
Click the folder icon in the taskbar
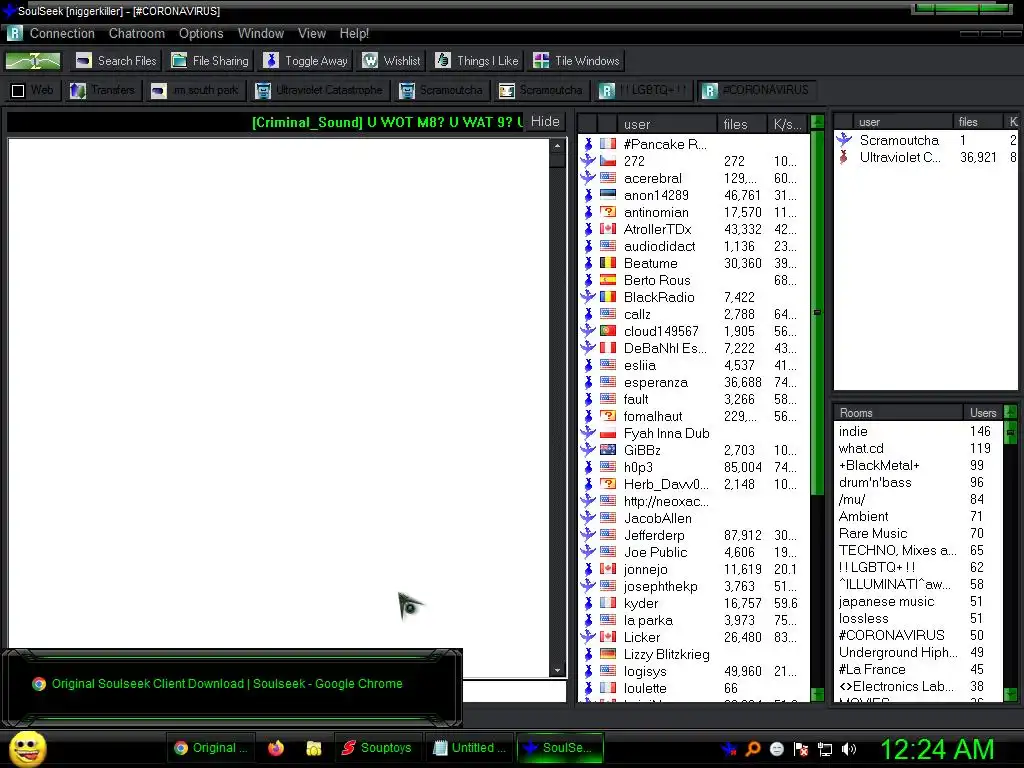pos(313,748)
